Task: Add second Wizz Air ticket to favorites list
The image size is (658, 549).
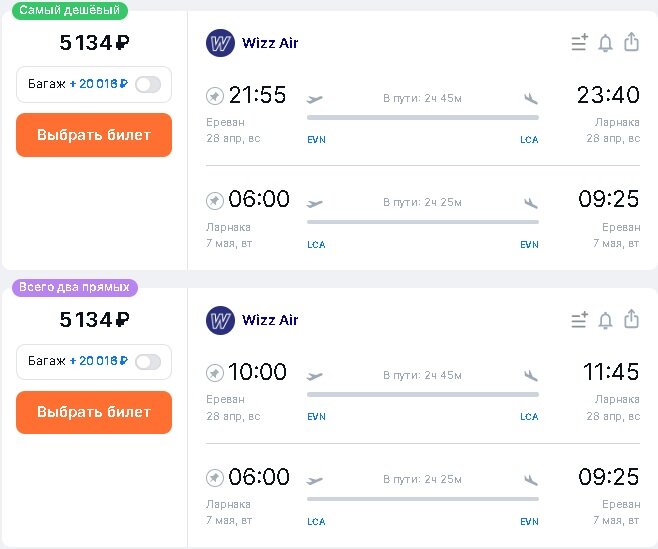Action: tap(580, 320)
